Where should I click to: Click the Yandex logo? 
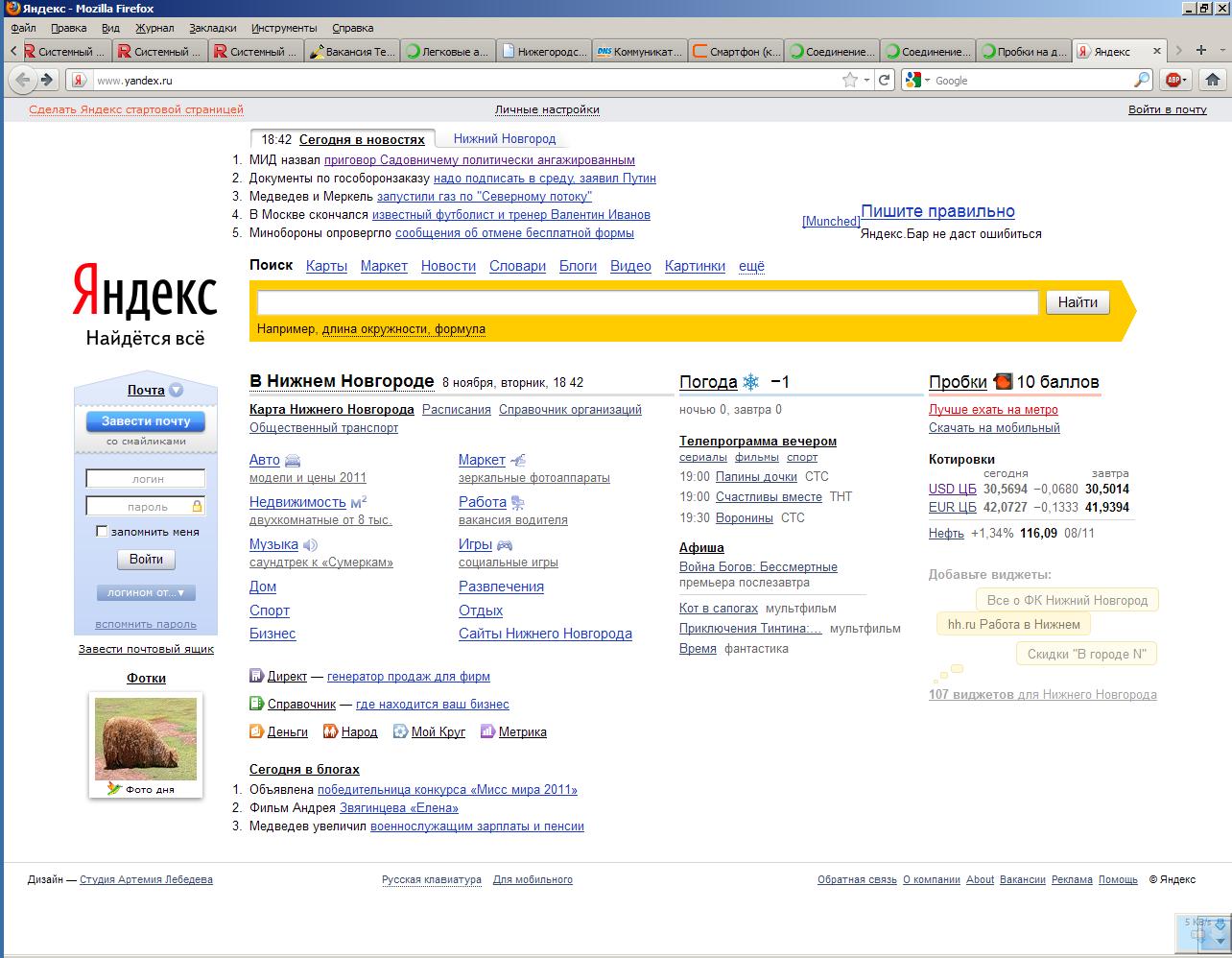pos(145,292)
